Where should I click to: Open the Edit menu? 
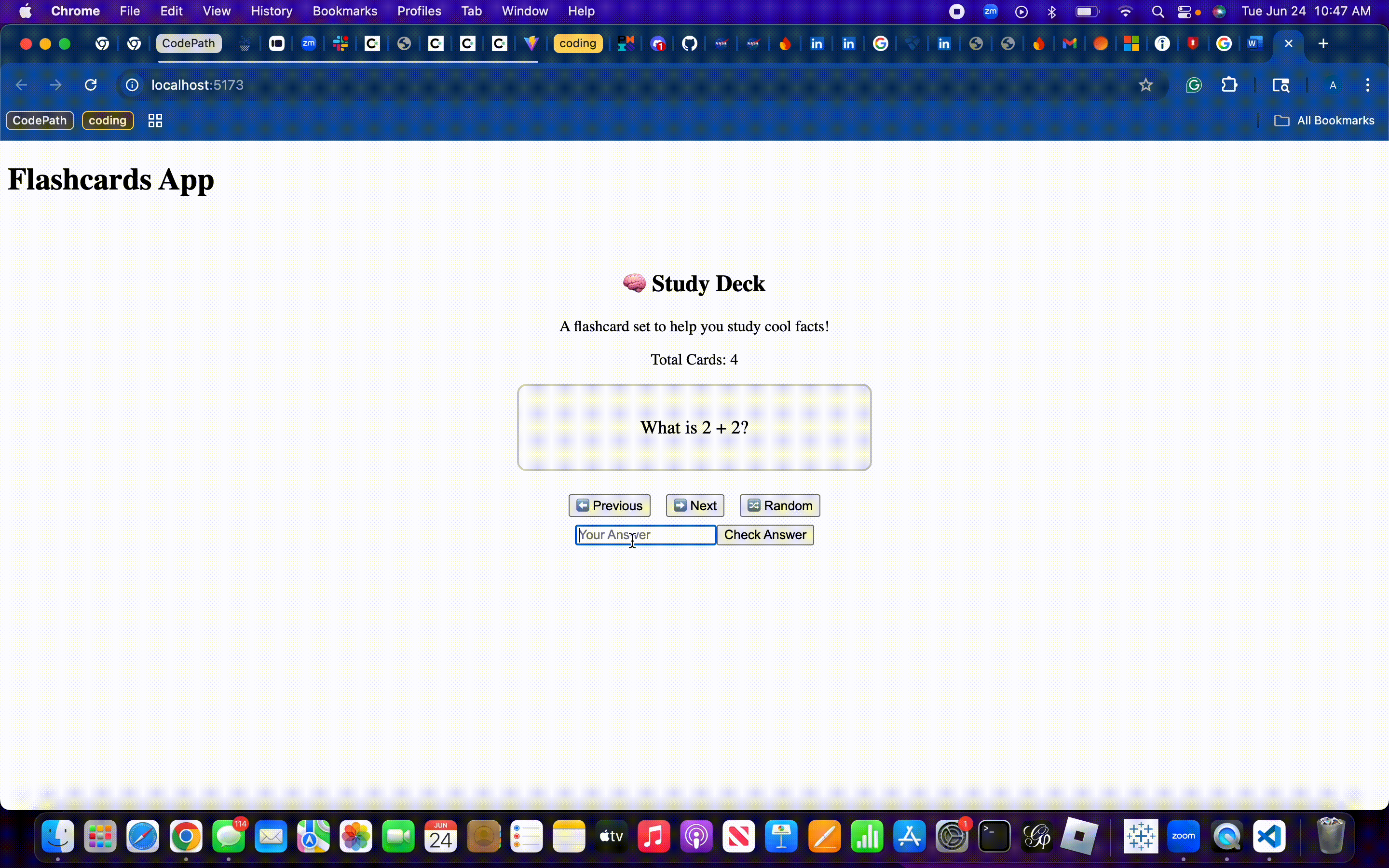coord(171,11)
